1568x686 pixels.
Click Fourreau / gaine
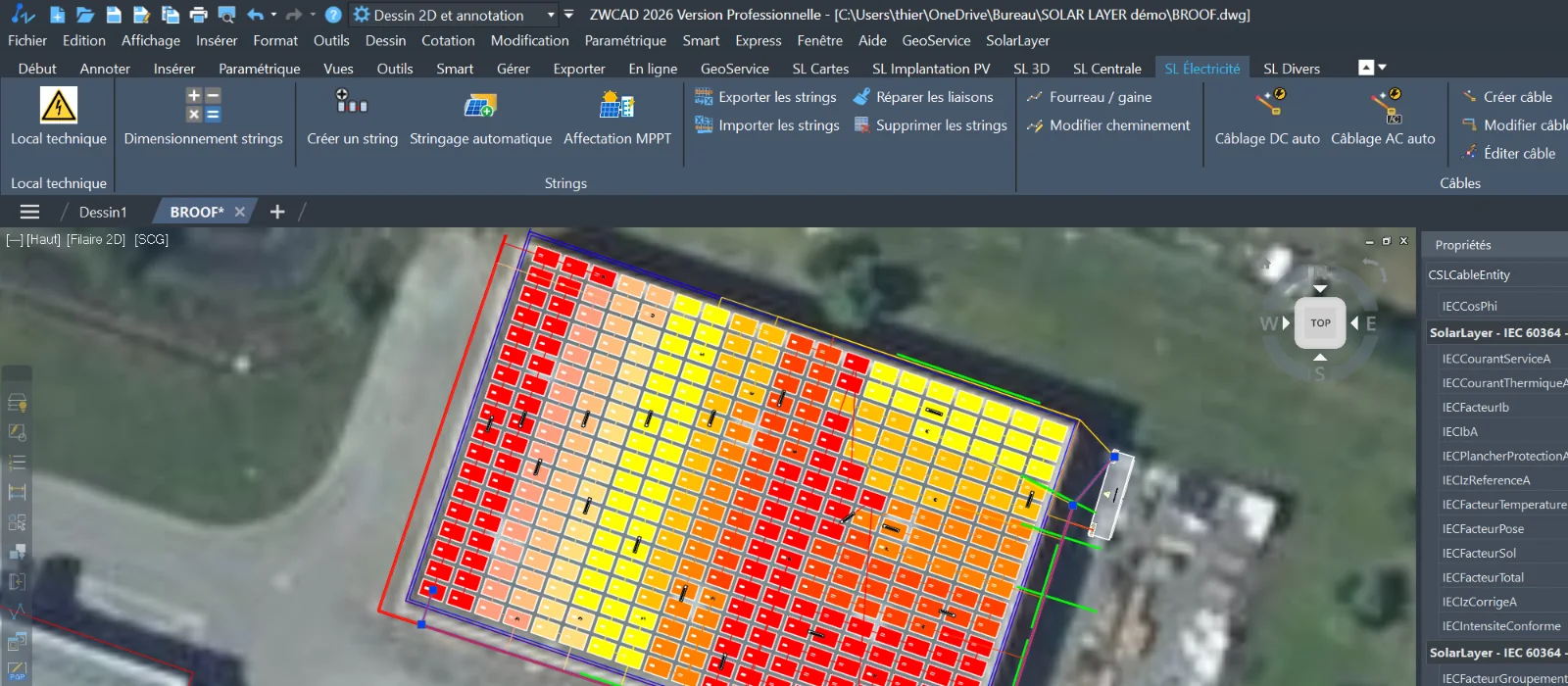(1088, 97)
